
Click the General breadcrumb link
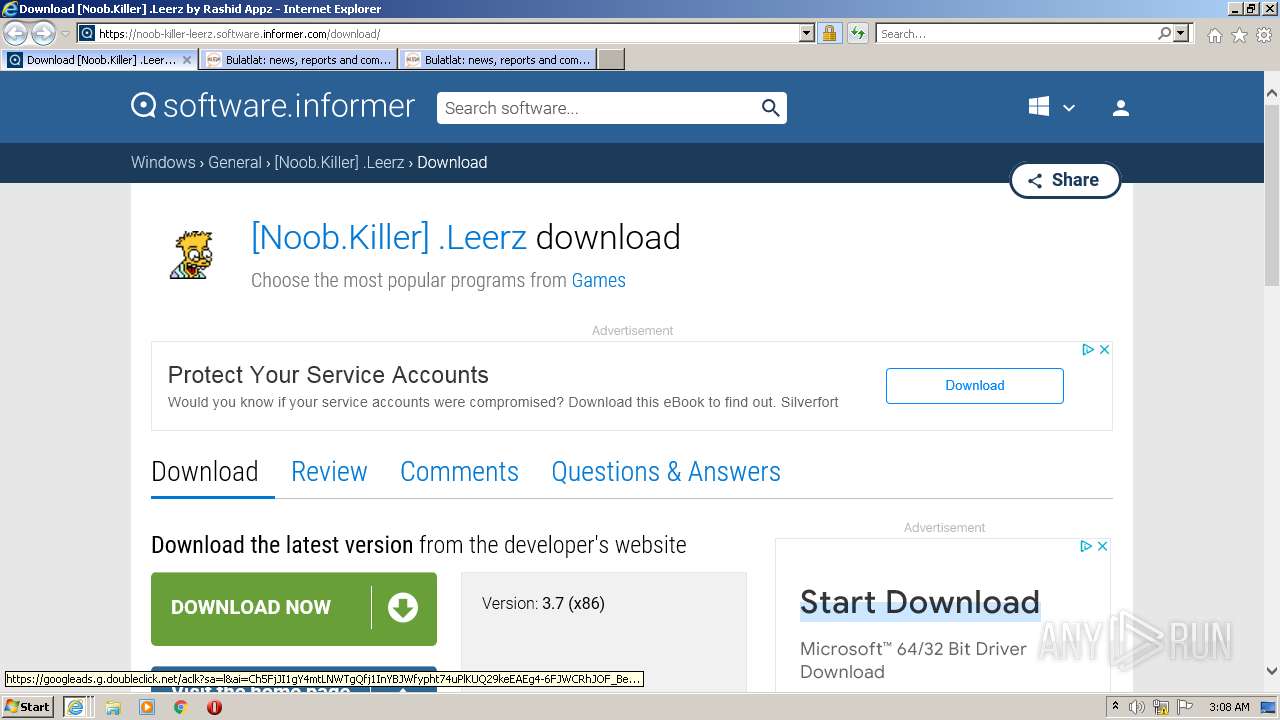tap(235, 162)
